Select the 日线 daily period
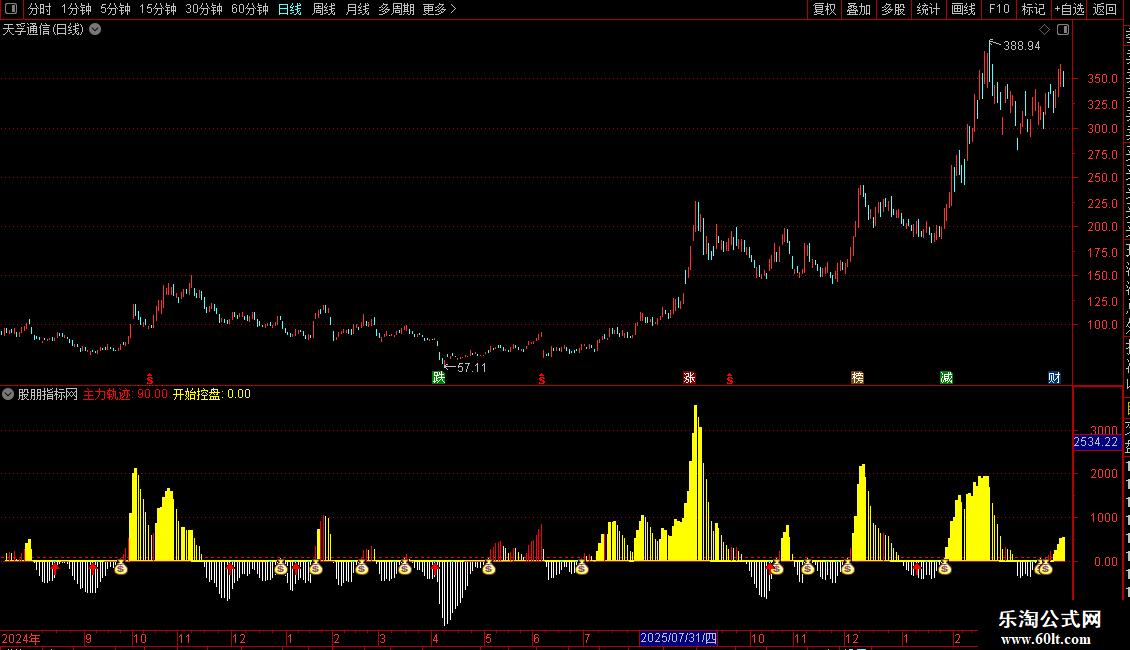Viewport: 1130px width, 650px height. (290, 9)
